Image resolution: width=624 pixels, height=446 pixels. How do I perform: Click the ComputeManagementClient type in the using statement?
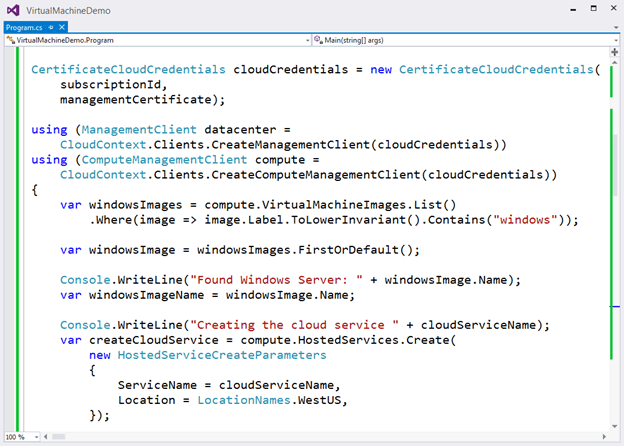tap(164, 160)
